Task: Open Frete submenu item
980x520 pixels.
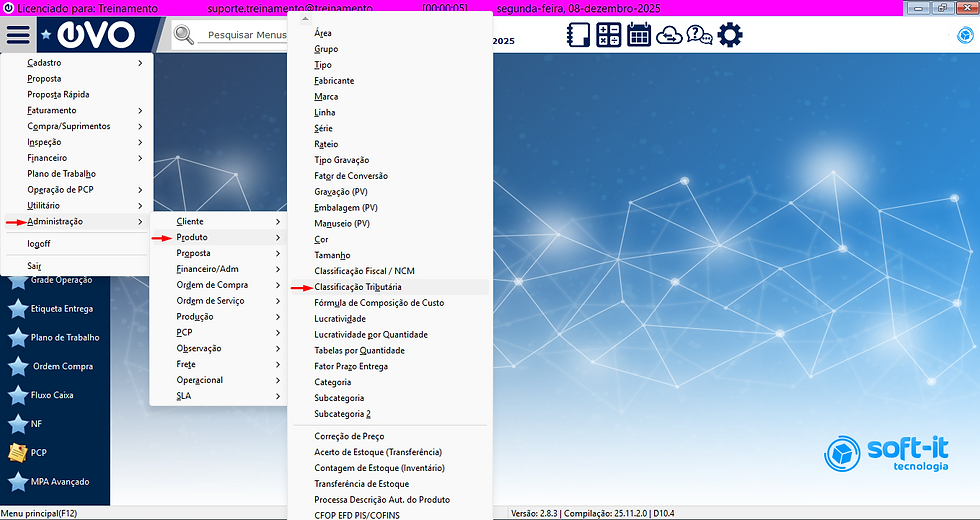Action: click(x=219, y=364)
